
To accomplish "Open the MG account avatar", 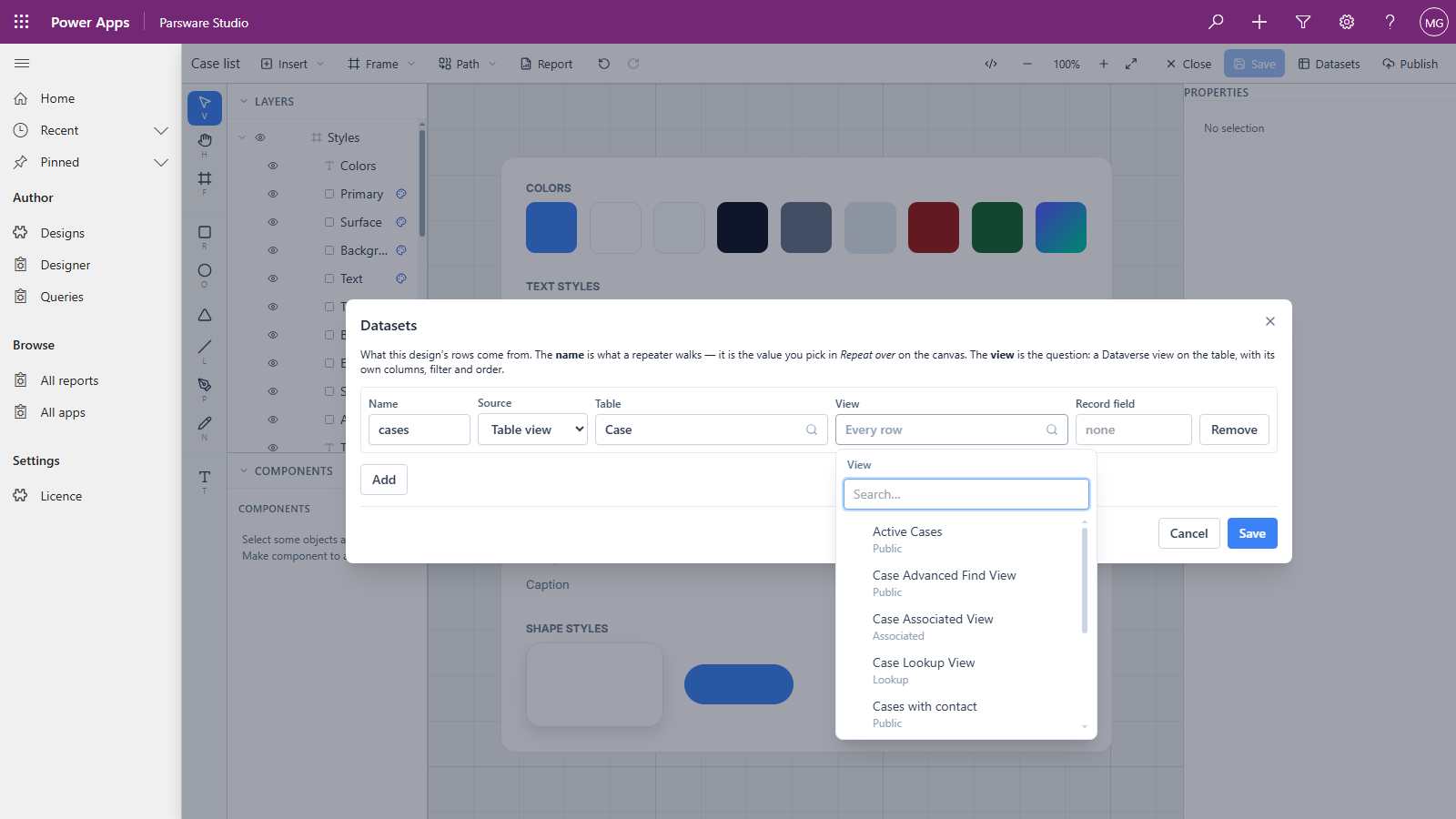I will click(x=1434, y=22).
